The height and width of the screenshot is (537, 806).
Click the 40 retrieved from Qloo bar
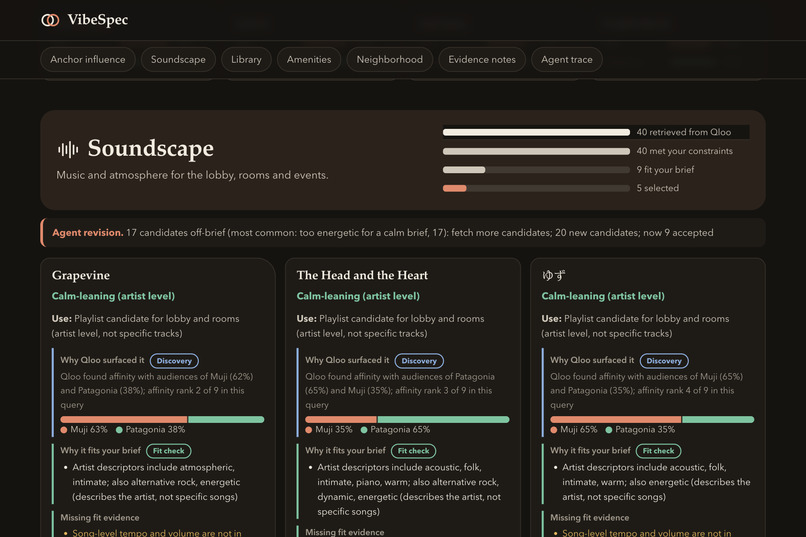(536, 132)
